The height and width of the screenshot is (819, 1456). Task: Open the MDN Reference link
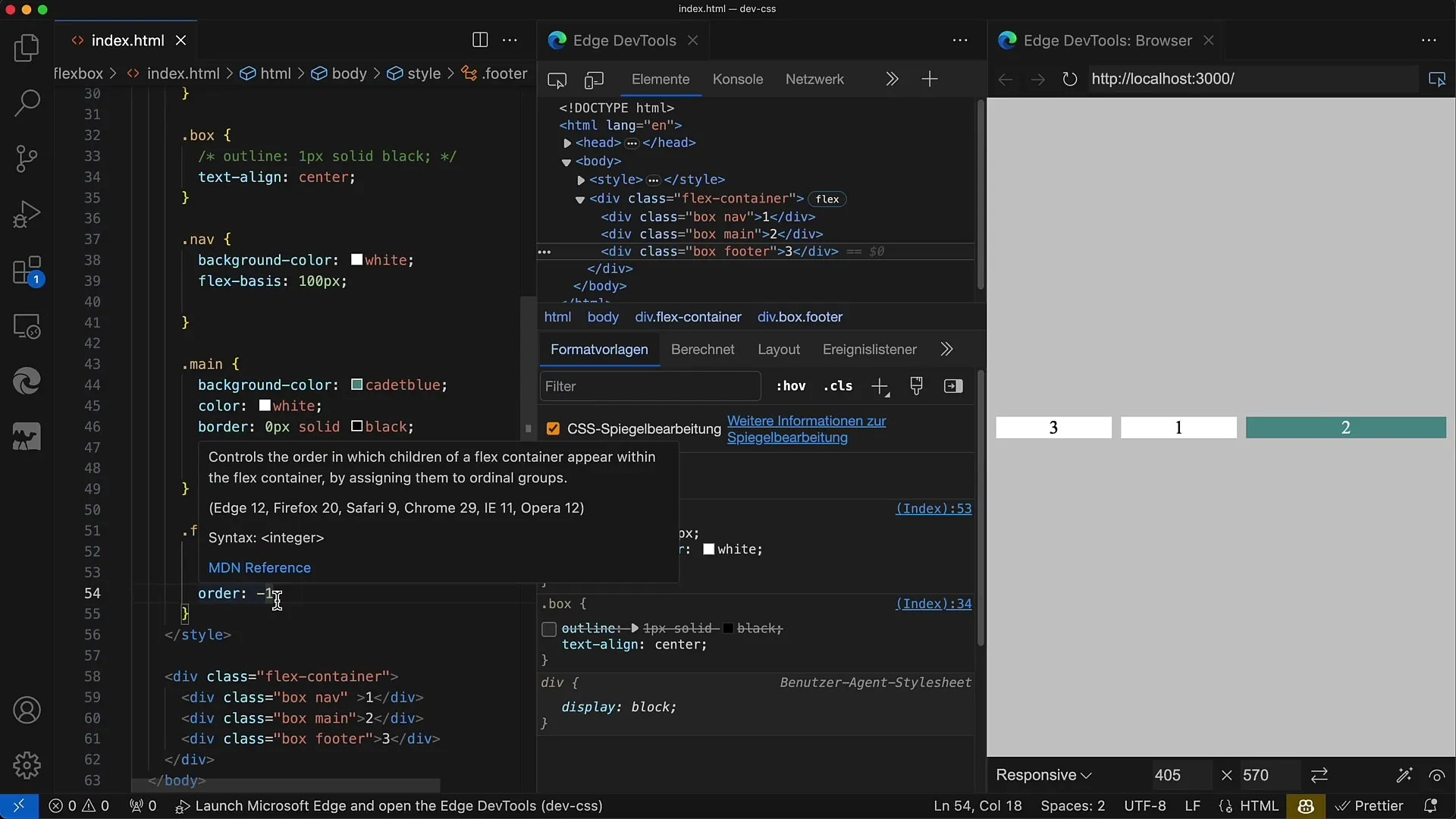(x=259, y=568)
